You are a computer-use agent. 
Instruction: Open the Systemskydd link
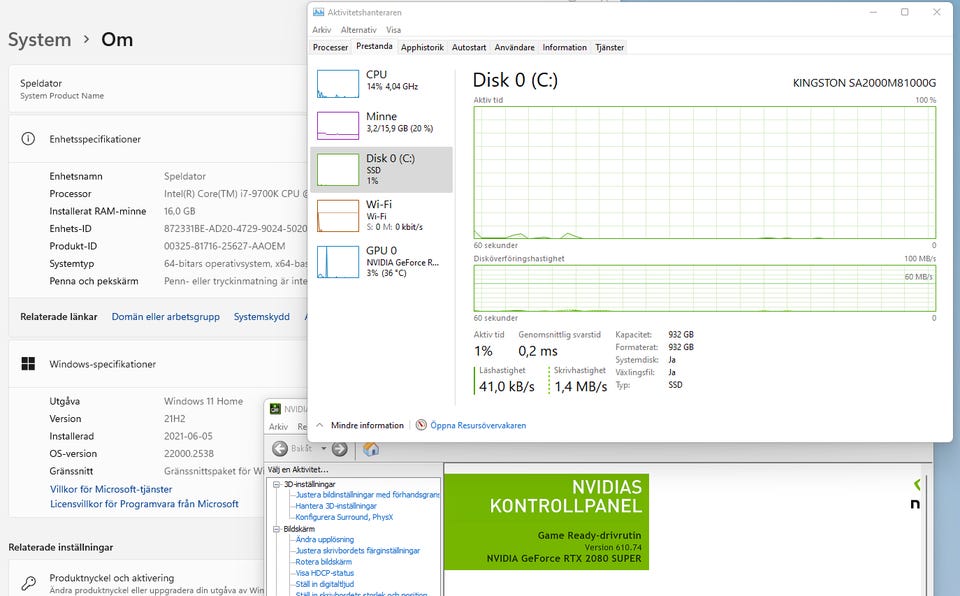(261, 317)
